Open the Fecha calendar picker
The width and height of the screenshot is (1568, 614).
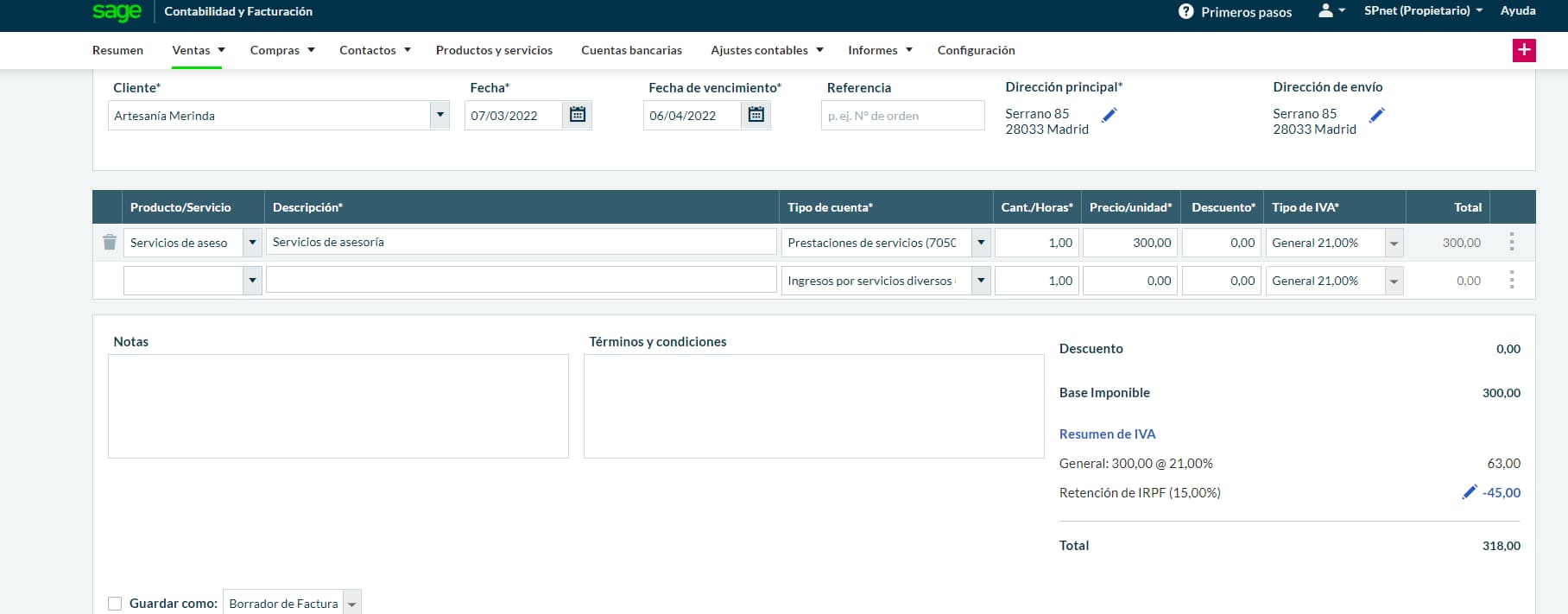pos(577,115)
